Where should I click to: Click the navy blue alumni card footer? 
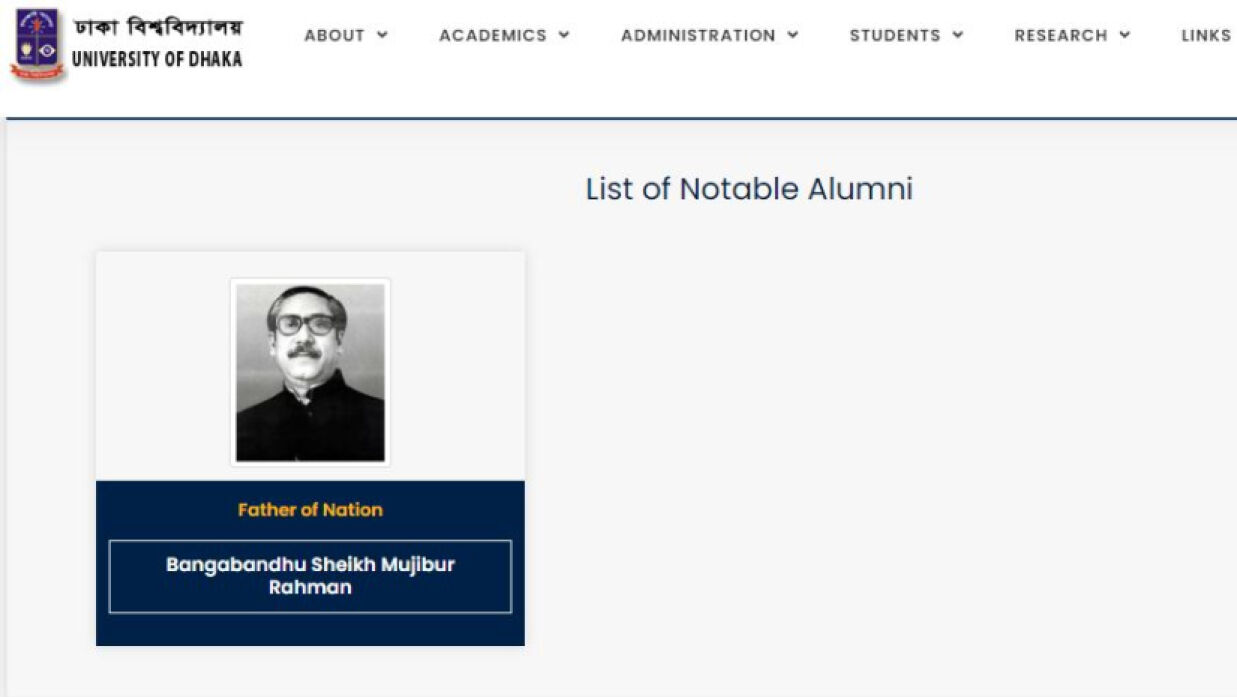[310, 630]
